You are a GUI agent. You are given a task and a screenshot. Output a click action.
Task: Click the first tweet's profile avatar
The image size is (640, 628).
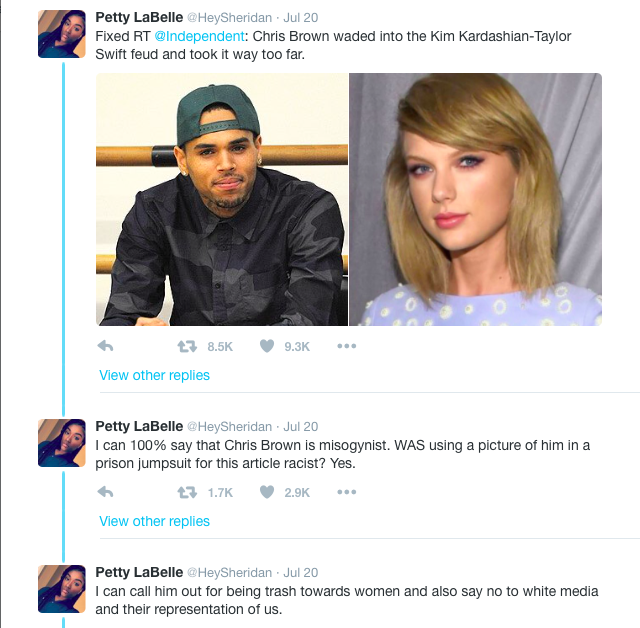(x=62, y=34)
